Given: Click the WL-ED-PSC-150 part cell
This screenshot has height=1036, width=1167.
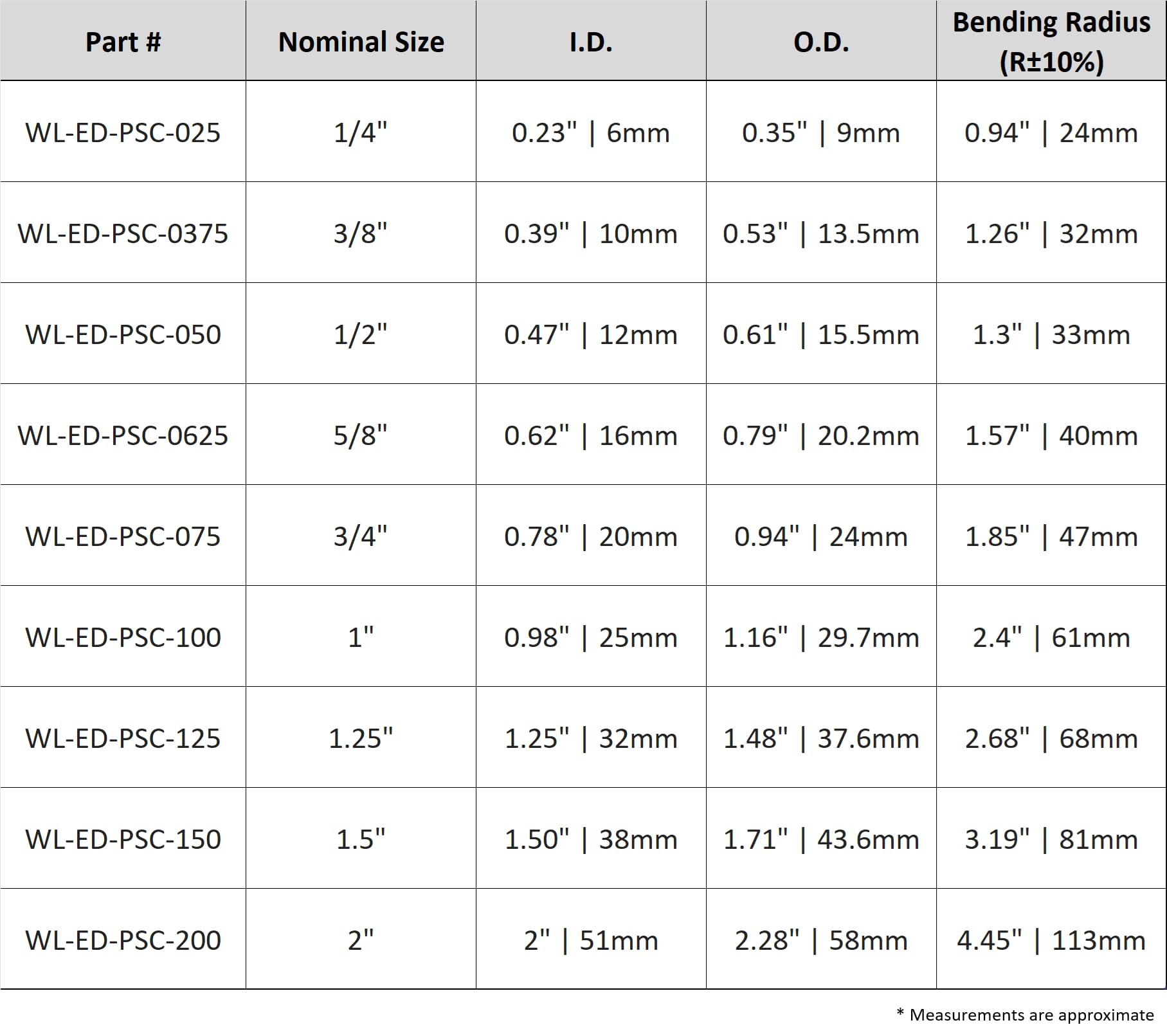Looking at the screenshot, I should pos(123,839).
